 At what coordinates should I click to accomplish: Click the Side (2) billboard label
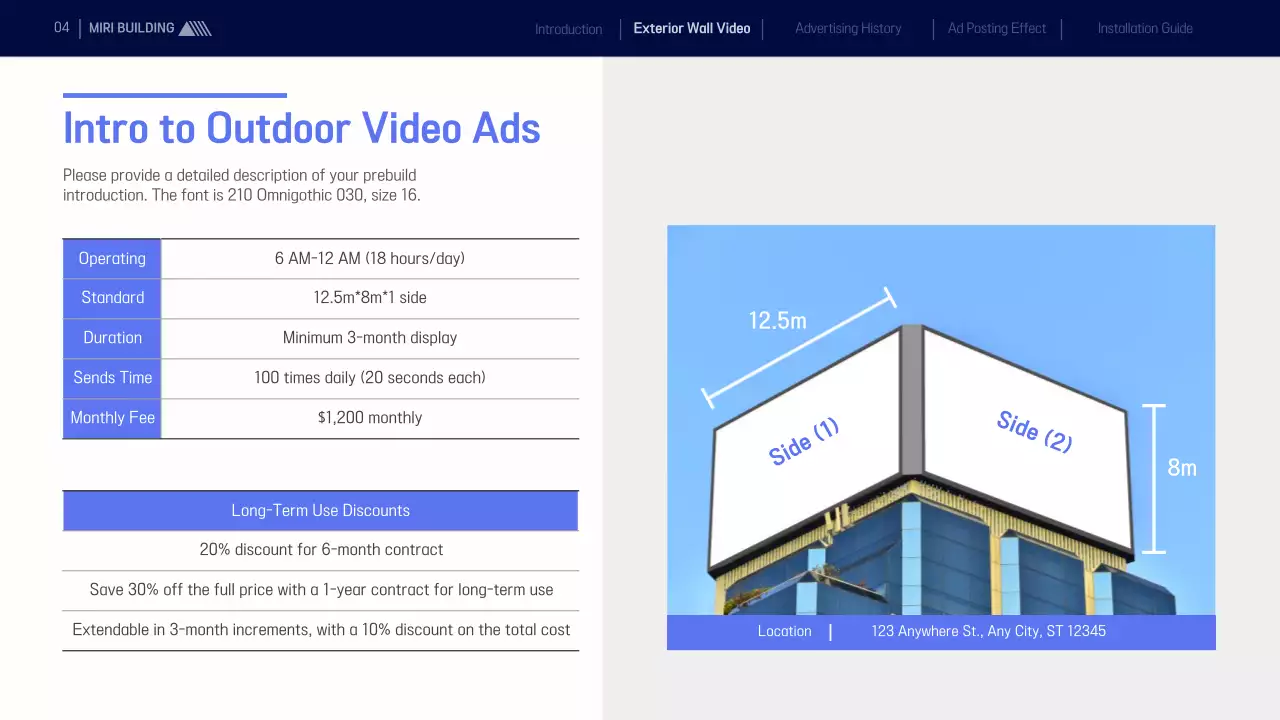tap(1034, 432)
